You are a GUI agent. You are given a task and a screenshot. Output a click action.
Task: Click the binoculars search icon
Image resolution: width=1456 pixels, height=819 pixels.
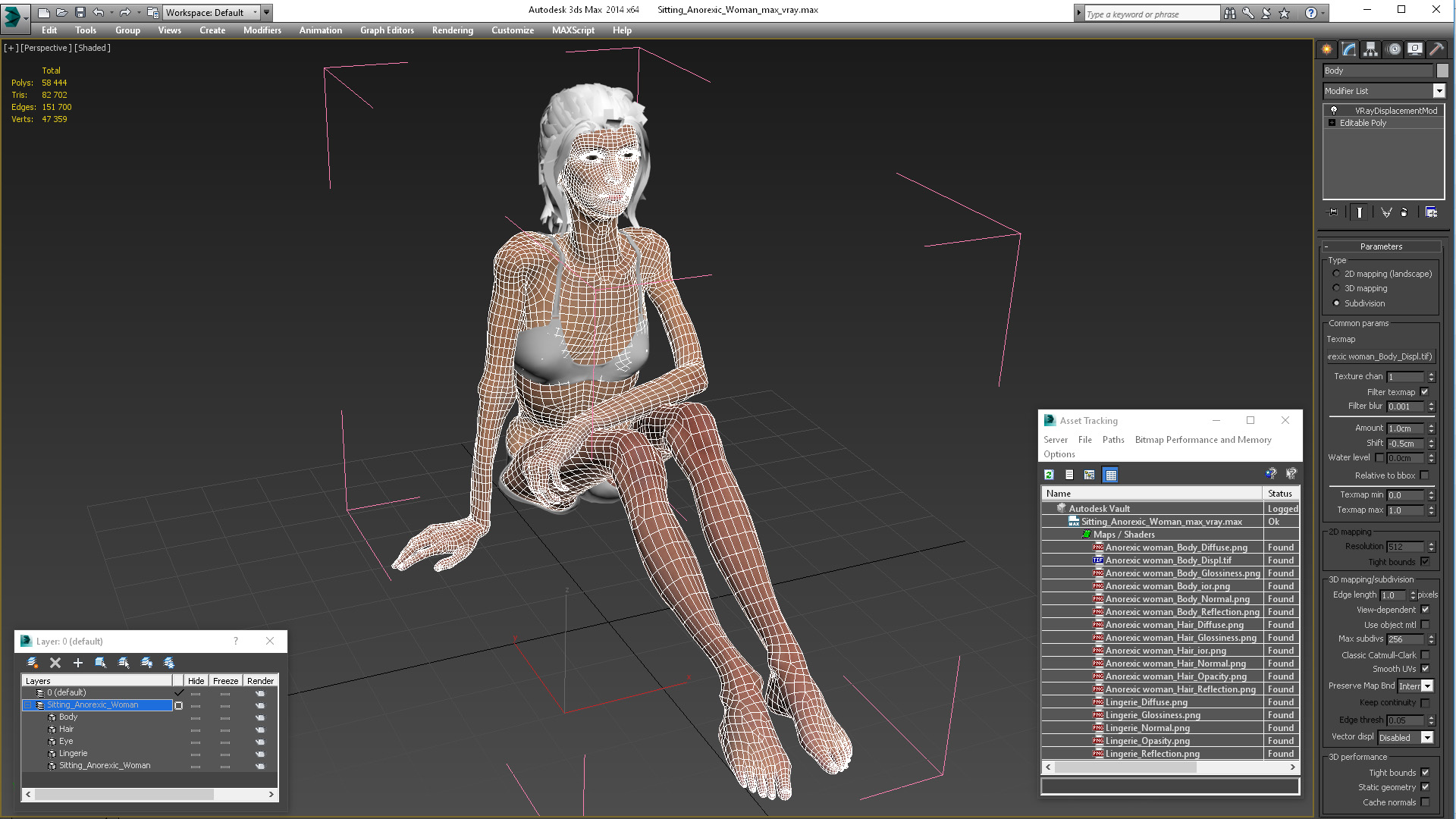[x=1229, y=13]
